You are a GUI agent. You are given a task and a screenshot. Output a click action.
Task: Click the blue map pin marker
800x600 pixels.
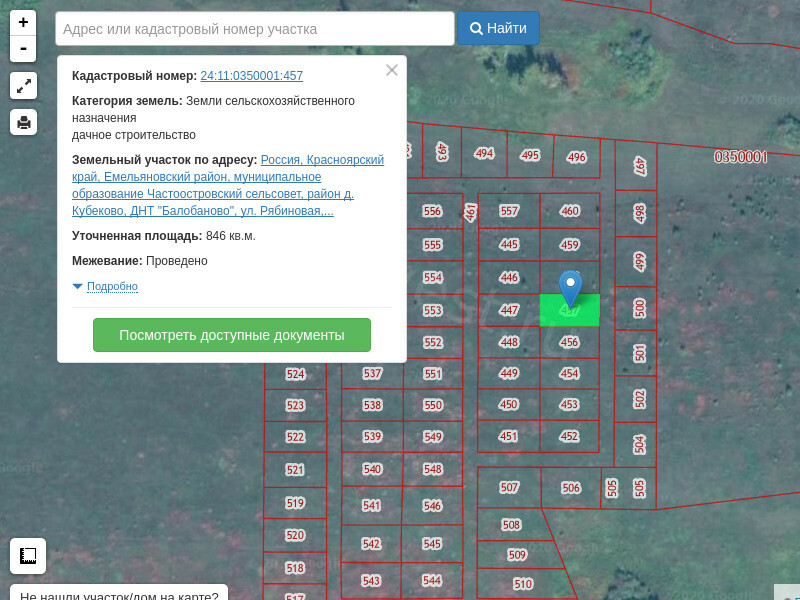(x=570, y=287)
